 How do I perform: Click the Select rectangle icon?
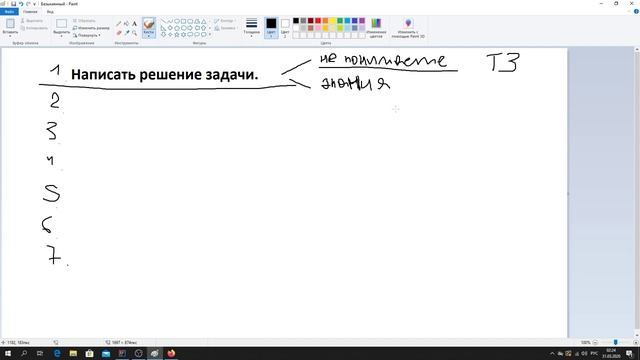62,24
